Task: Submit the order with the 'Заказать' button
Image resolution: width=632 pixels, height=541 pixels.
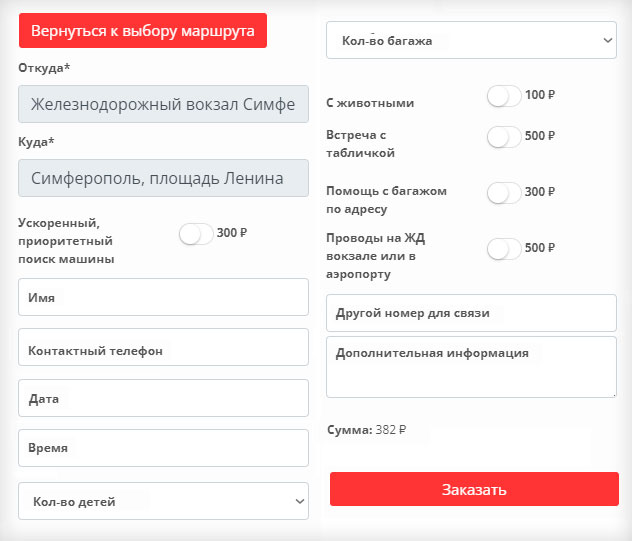Action: coord(474,489)
